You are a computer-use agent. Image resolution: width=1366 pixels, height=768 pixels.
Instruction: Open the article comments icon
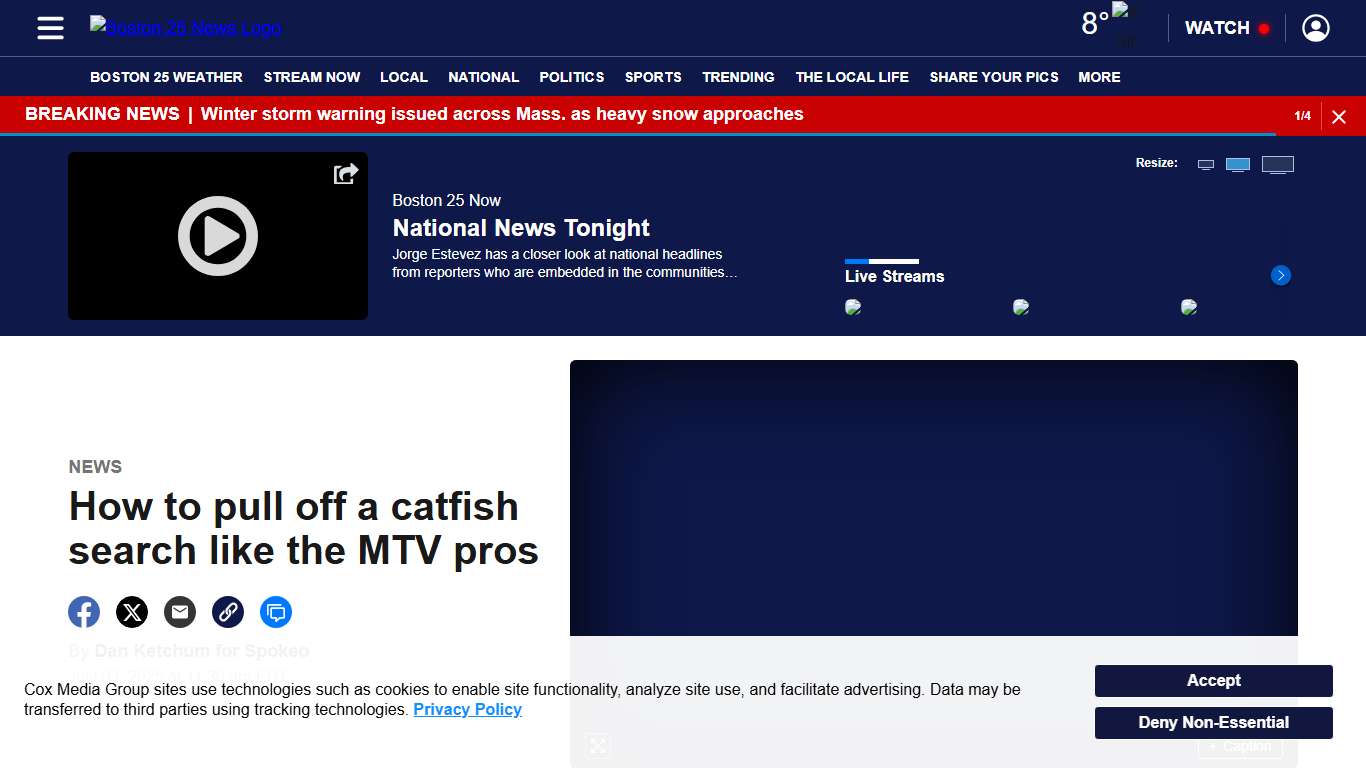click(276, 612)
